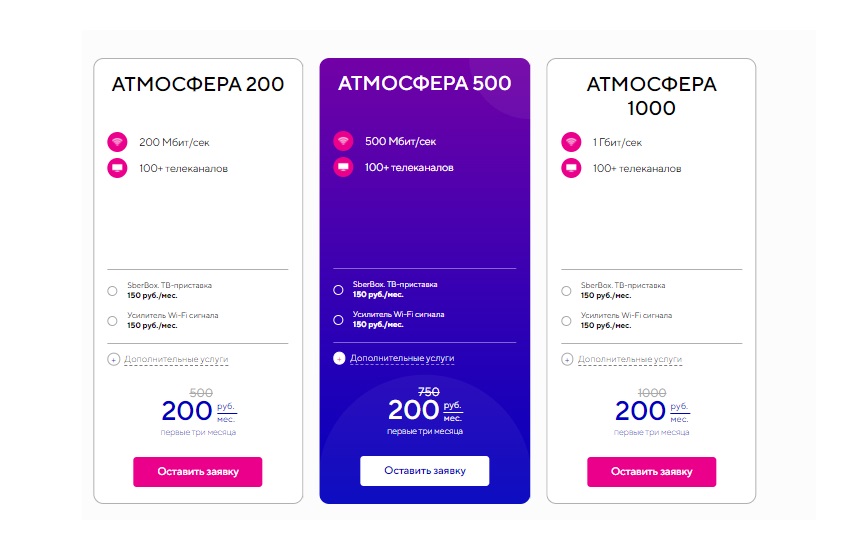Click Оставить заявку for Атмосфера 200
The width and height of the screenshot is (860, 558).
click(x=197, y=472)
